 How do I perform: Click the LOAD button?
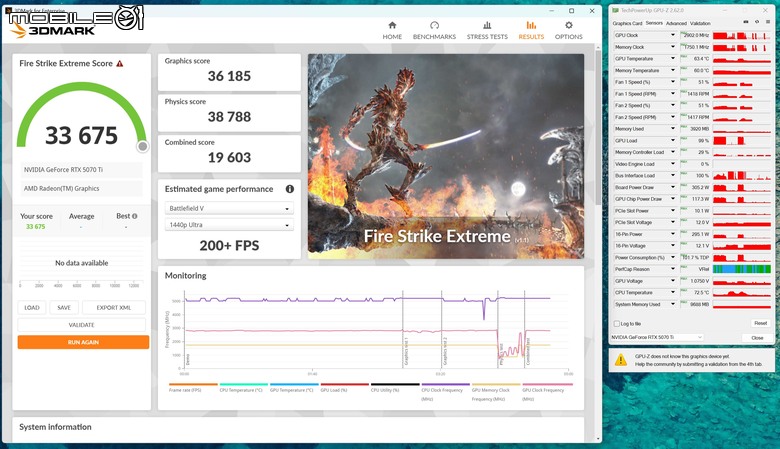pyautogui.click(x=32, y=308)
